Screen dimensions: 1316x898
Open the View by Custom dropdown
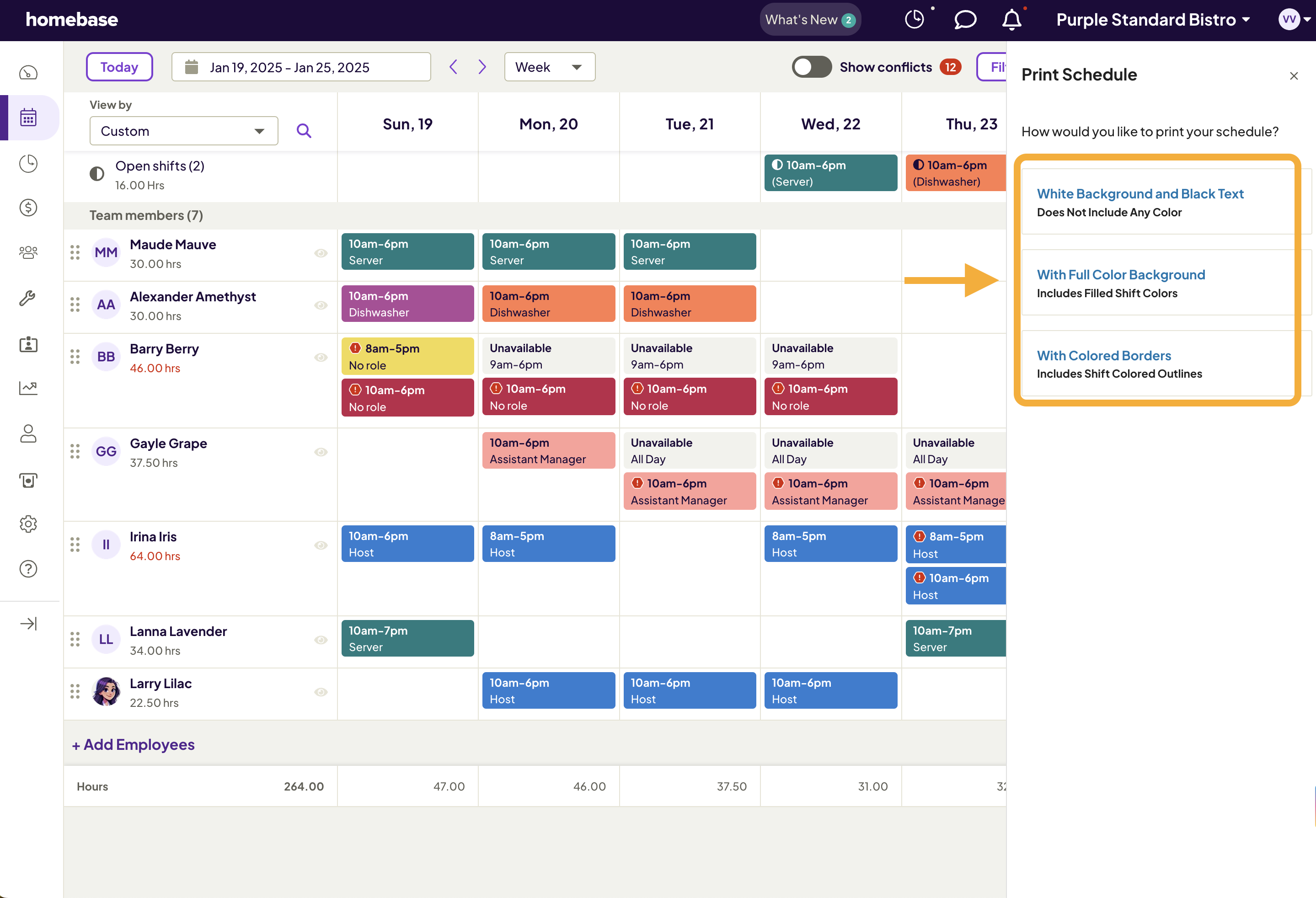(x=183, y=131)
